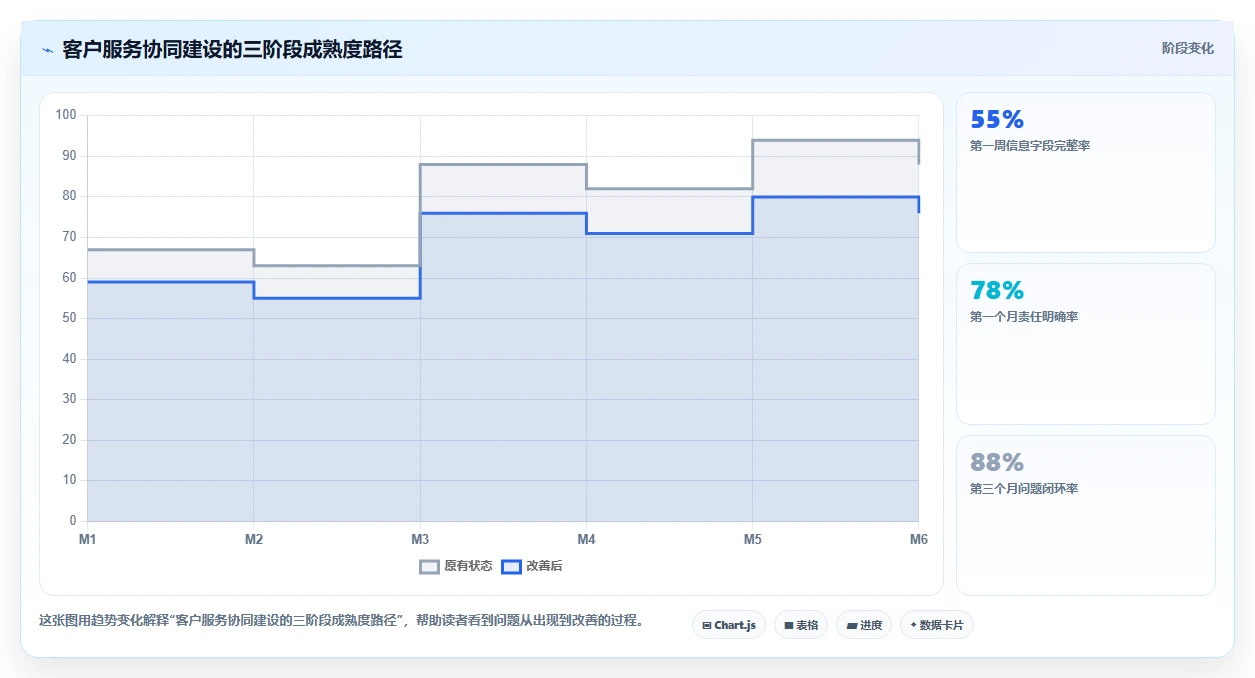This screenshot has width=1255, height=678.
Task: Select the 进度 tag chip
Action: (864, 625)
